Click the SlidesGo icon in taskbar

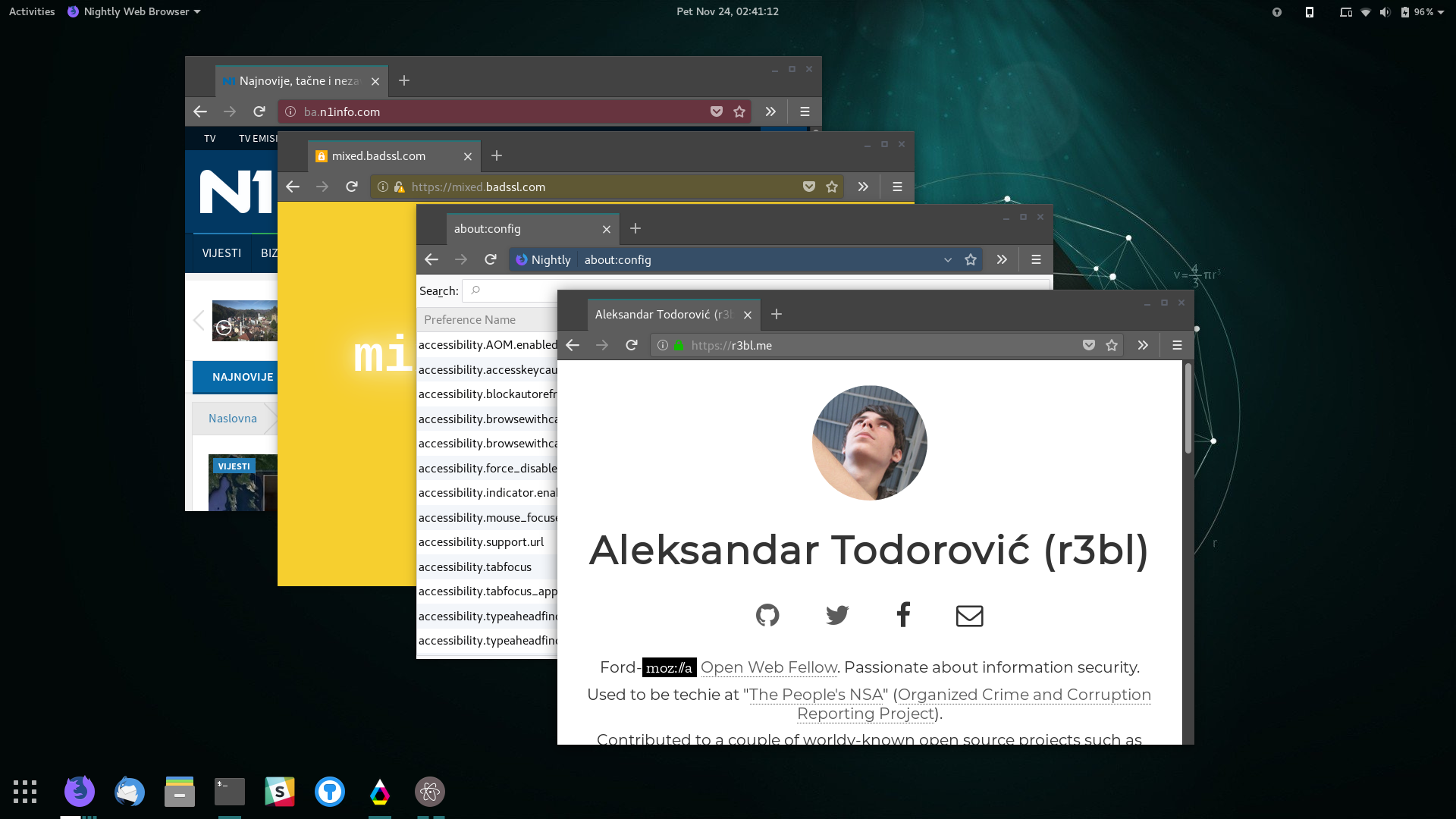click(281, 791)
